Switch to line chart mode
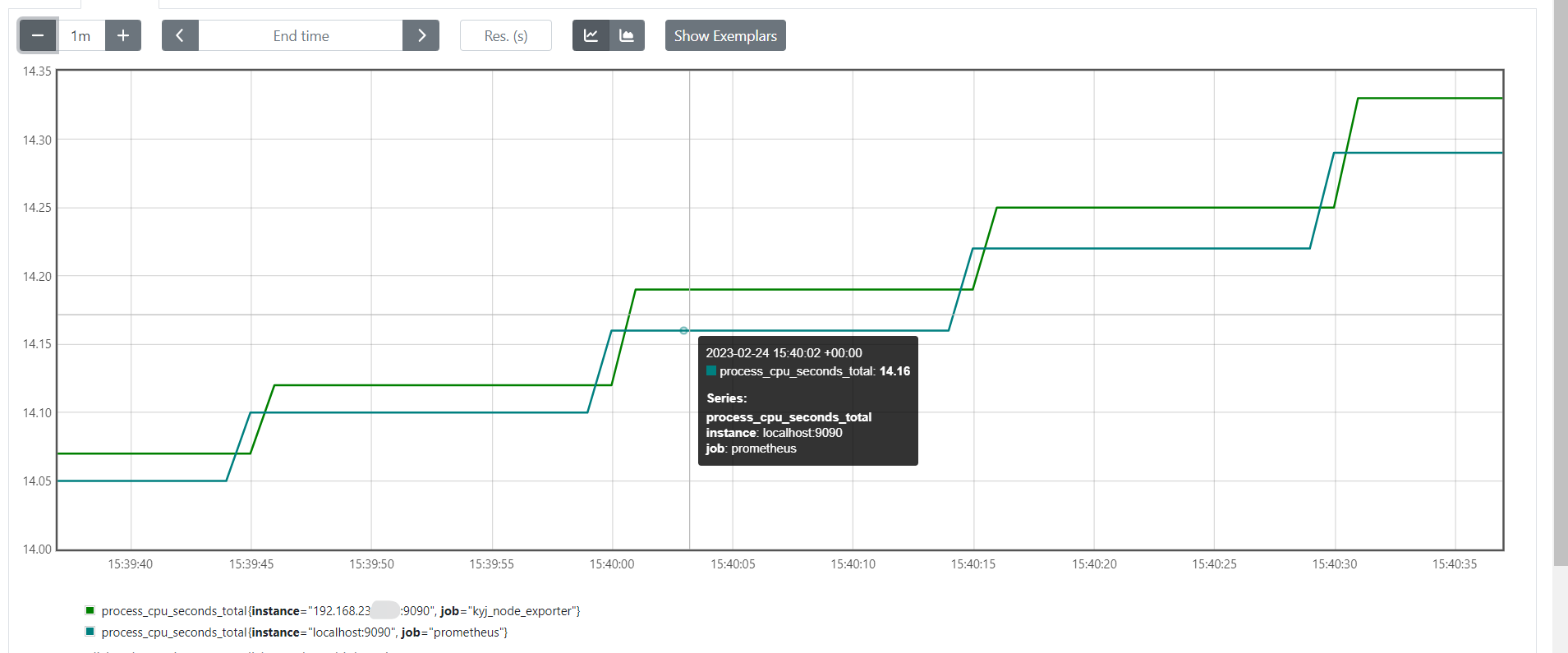Viewport: 1568px width, 653px height. coord(591,35)
